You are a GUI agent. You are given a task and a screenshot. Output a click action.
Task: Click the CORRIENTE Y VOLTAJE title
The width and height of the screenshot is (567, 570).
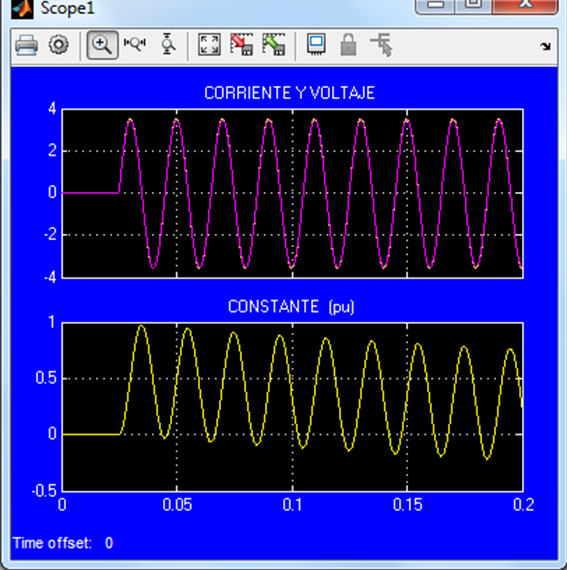(289, 93)
